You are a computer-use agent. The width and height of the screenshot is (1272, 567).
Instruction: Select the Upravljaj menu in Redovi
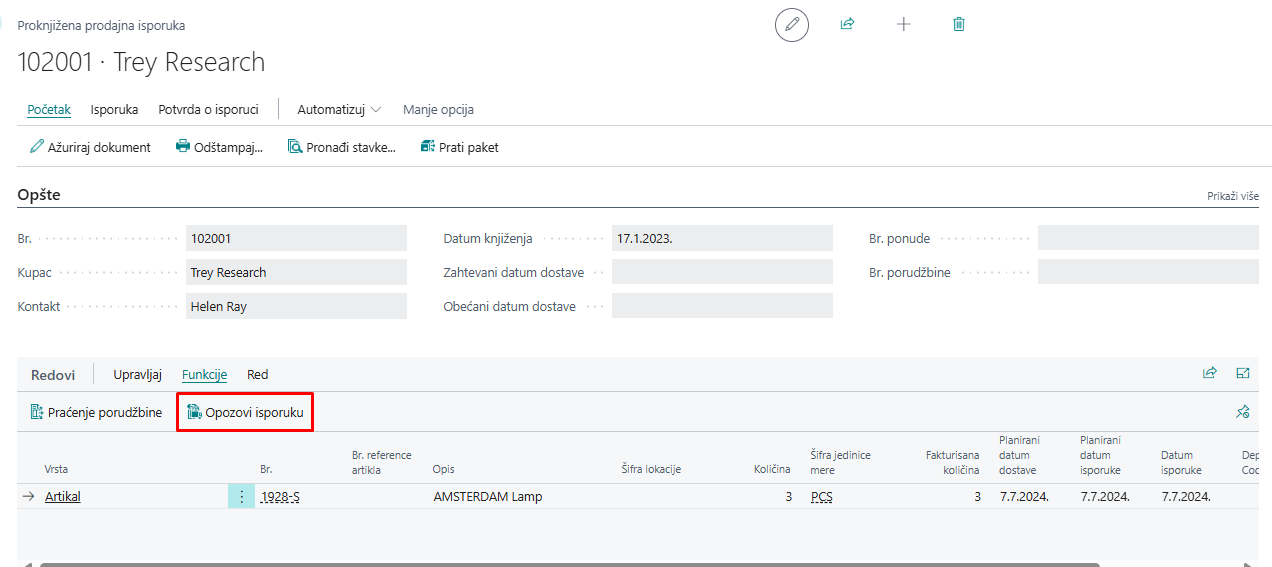click(x=137, y=374)
